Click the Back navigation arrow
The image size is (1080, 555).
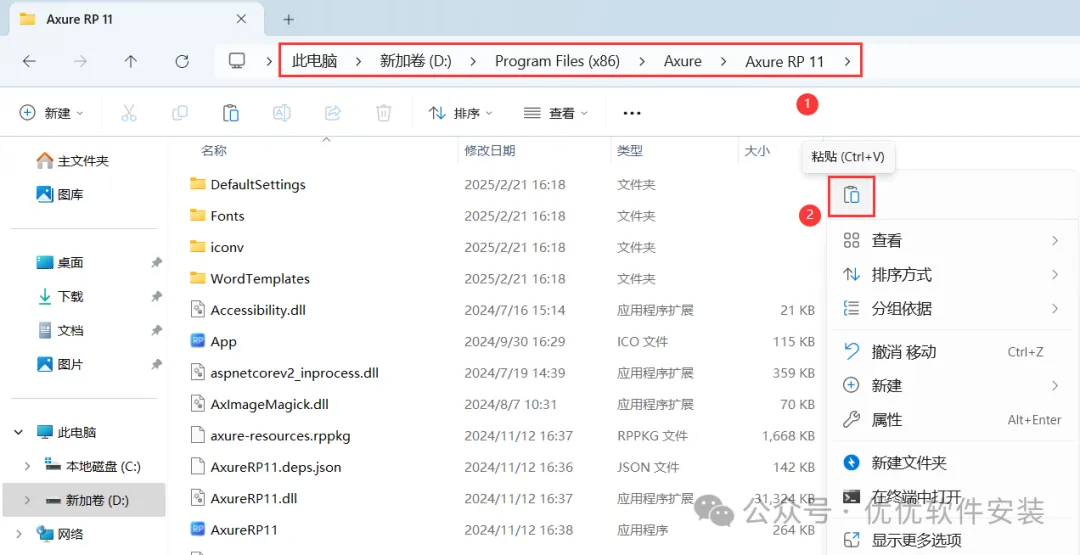[x=29, y=61]
